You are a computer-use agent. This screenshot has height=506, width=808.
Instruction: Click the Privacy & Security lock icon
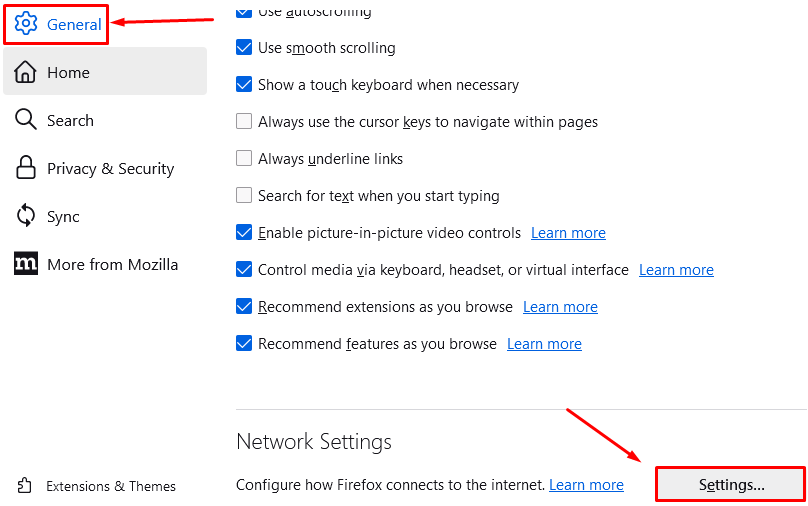[25, 167]
